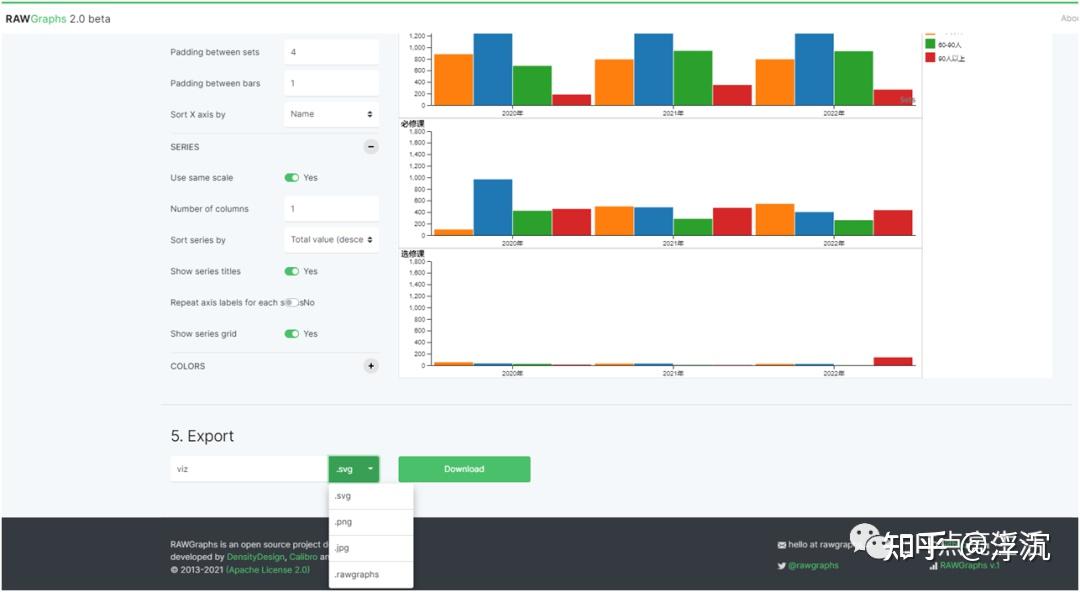Open the Sort series by dropdown
Image resolution: width=1080 pixels, height=592 pixels.
tap(331, 240)
